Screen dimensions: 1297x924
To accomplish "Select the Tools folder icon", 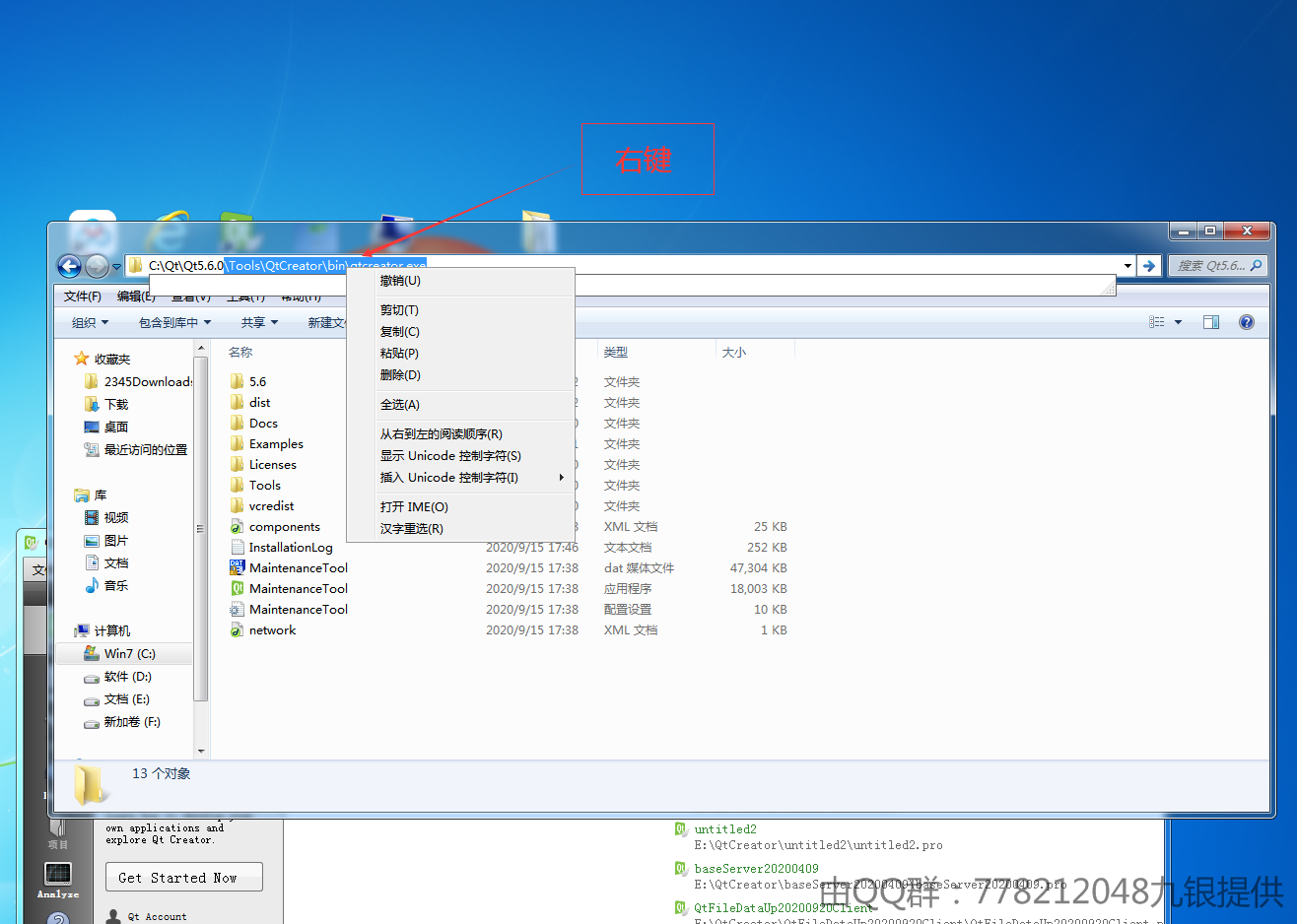I will click(x=238, y=485).
